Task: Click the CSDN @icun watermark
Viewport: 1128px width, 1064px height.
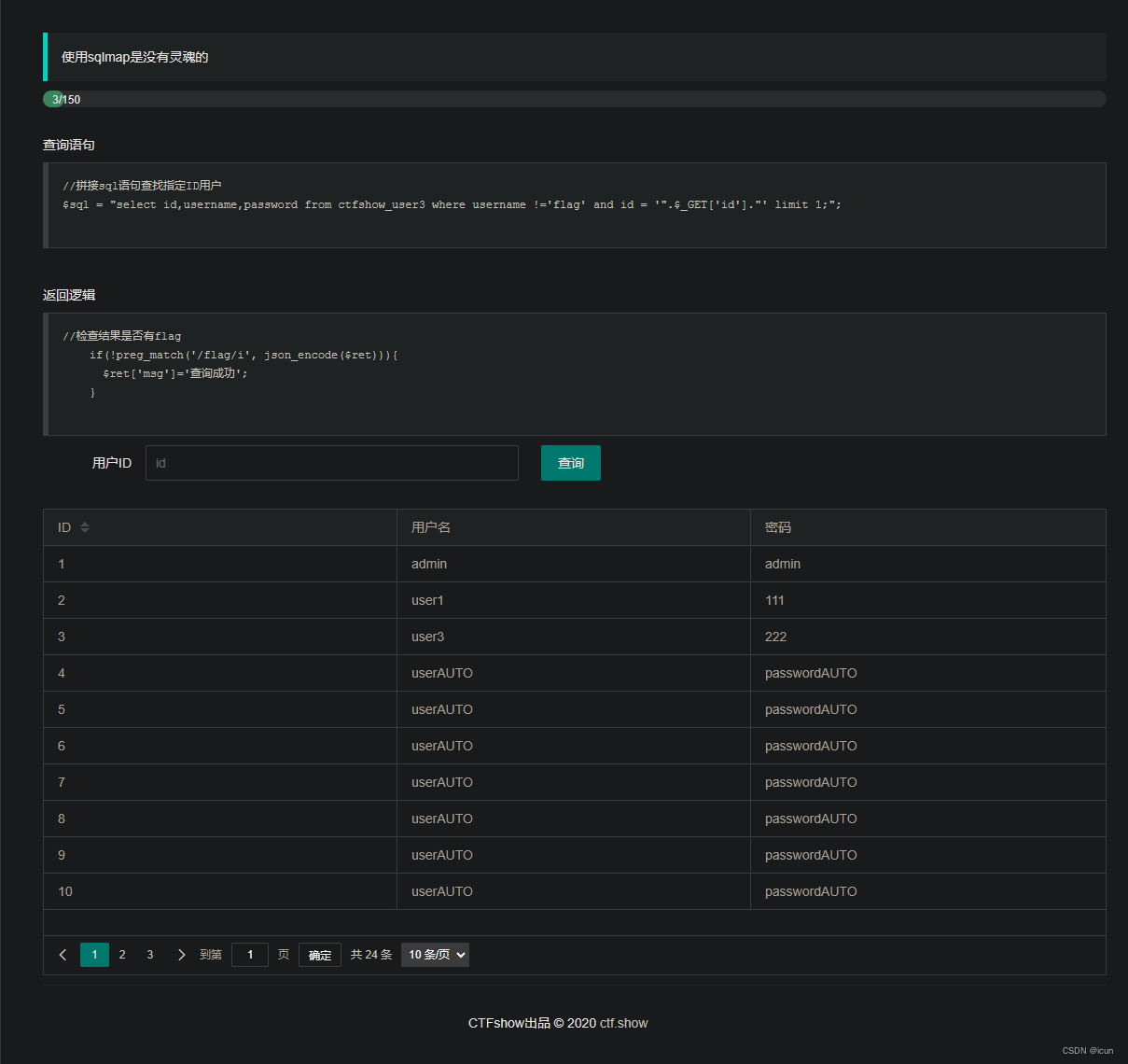Action: [x=1087, y=1050]
